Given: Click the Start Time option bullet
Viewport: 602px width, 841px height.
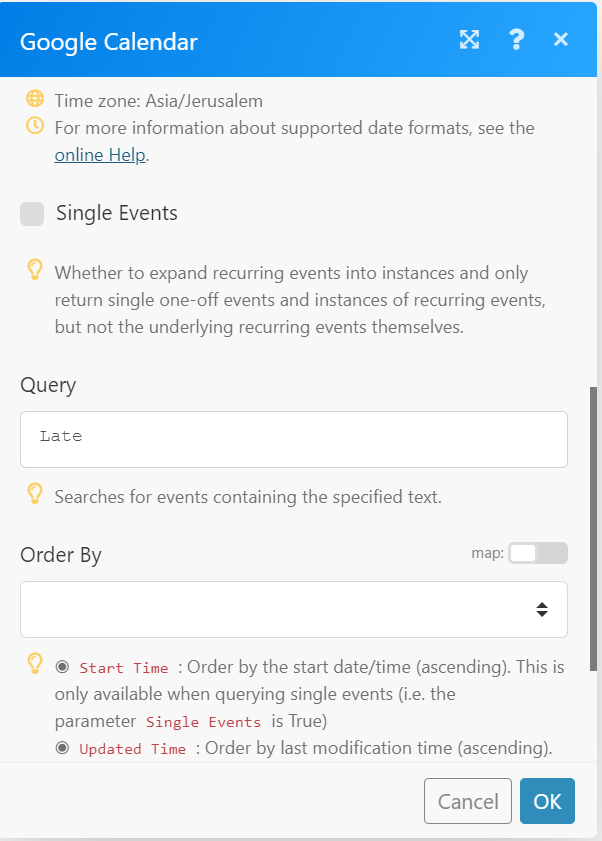Looking at the screenshot, I should [62, 667].
